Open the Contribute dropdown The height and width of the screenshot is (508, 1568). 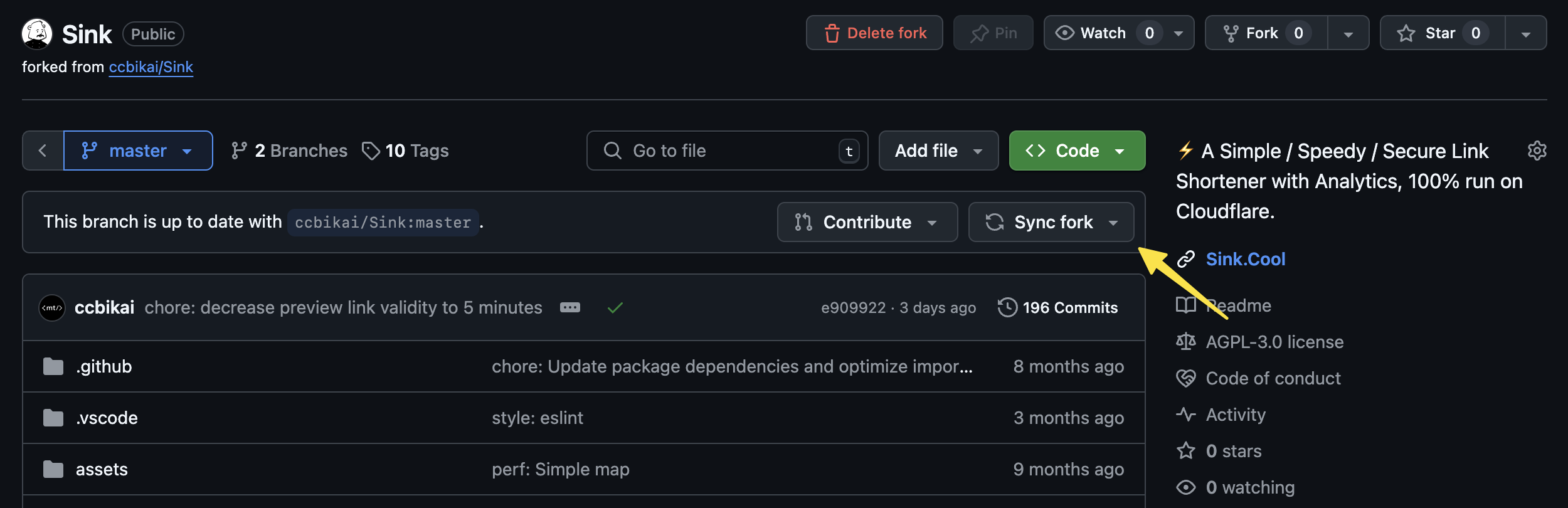[867, 222]
